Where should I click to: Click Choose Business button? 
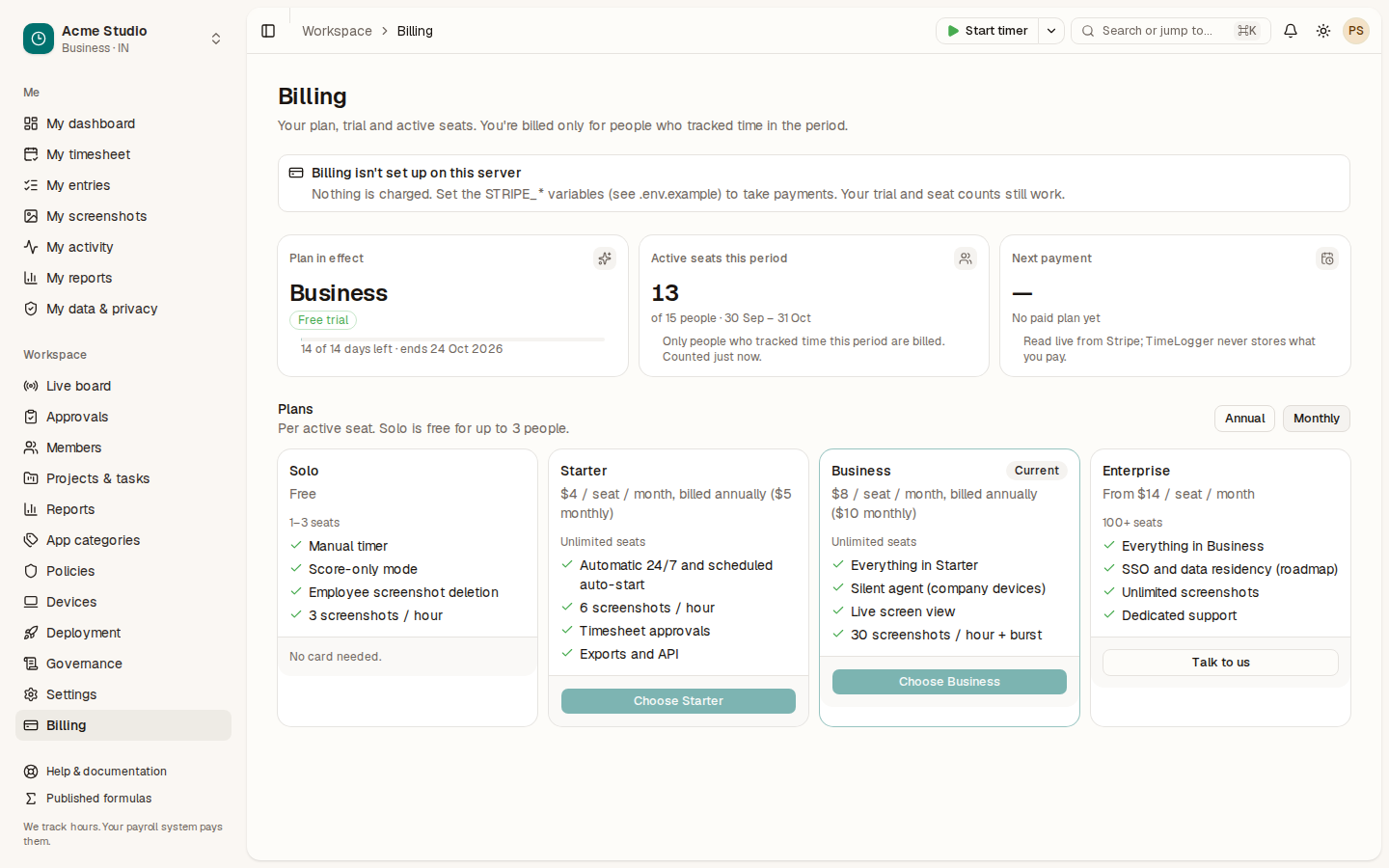(949, 682)
